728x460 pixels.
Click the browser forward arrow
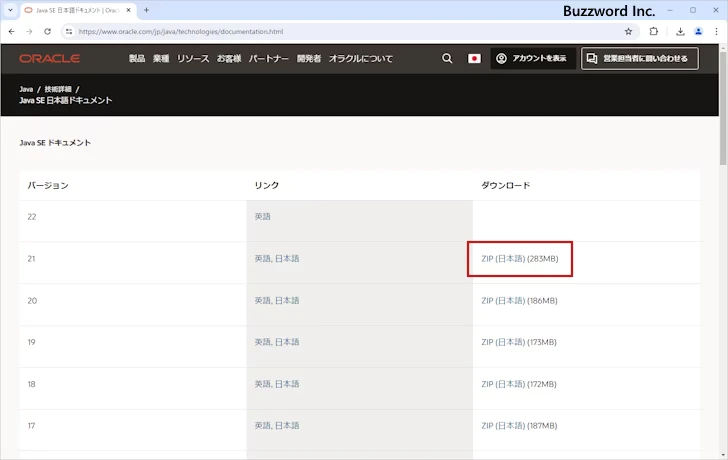click(29, 32)
